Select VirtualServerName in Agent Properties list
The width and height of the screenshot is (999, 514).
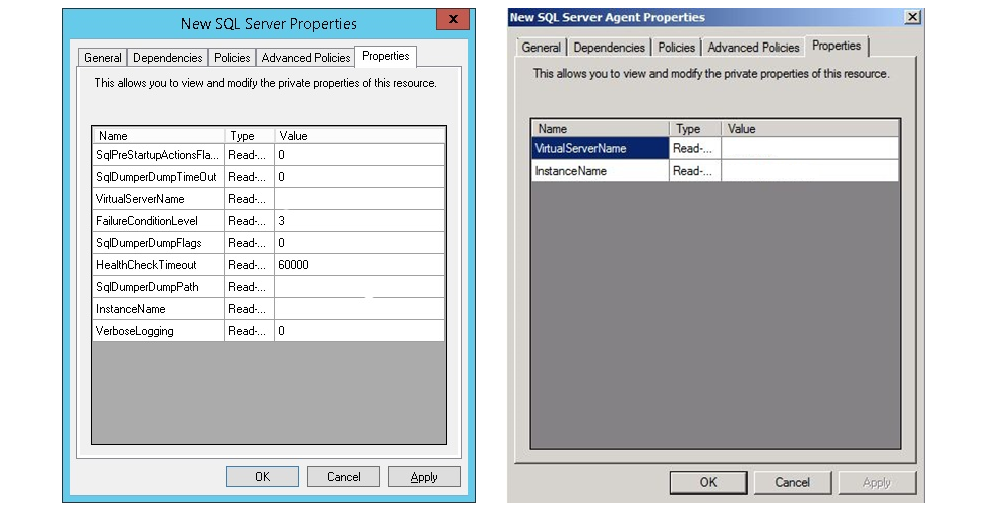[x=715, y=148]
